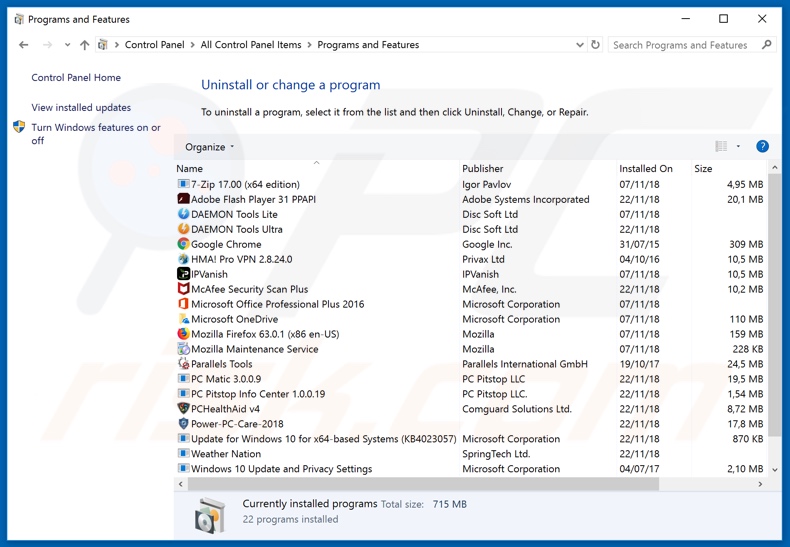Click the SpringTech Ltd. publisher cell
Image resolution: width=790 pixels, height=547 pixels.
point(496,454)
